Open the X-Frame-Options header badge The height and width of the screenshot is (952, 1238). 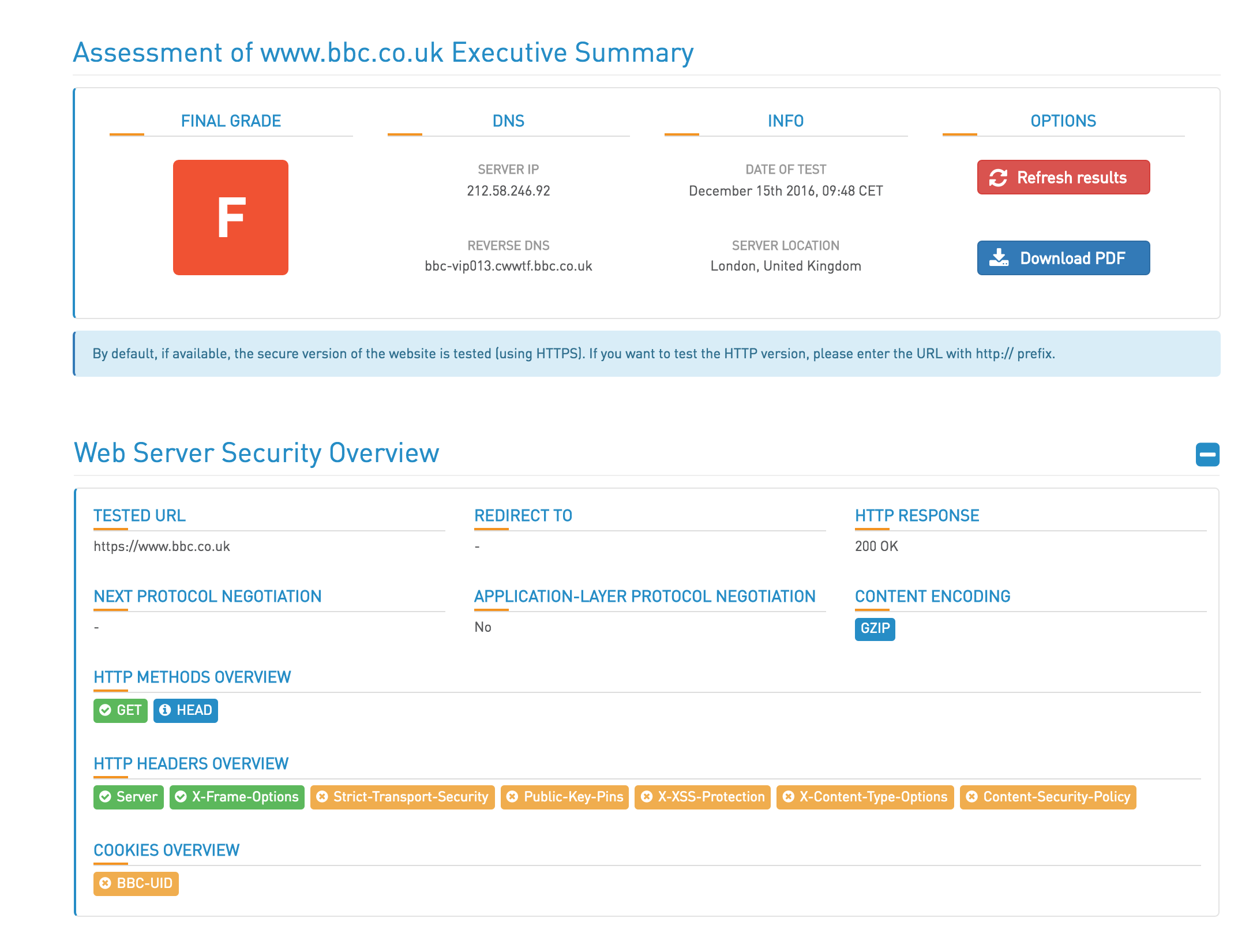coord(237,797)
